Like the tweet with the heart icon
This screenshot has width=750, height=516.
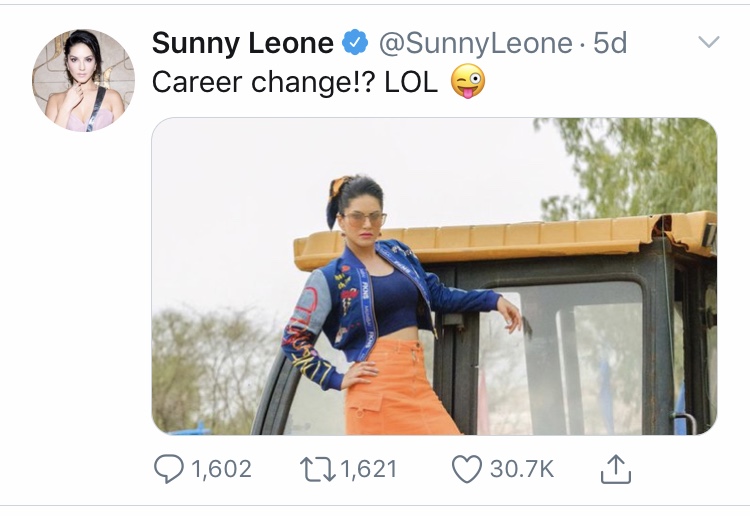tap(466, 468)
